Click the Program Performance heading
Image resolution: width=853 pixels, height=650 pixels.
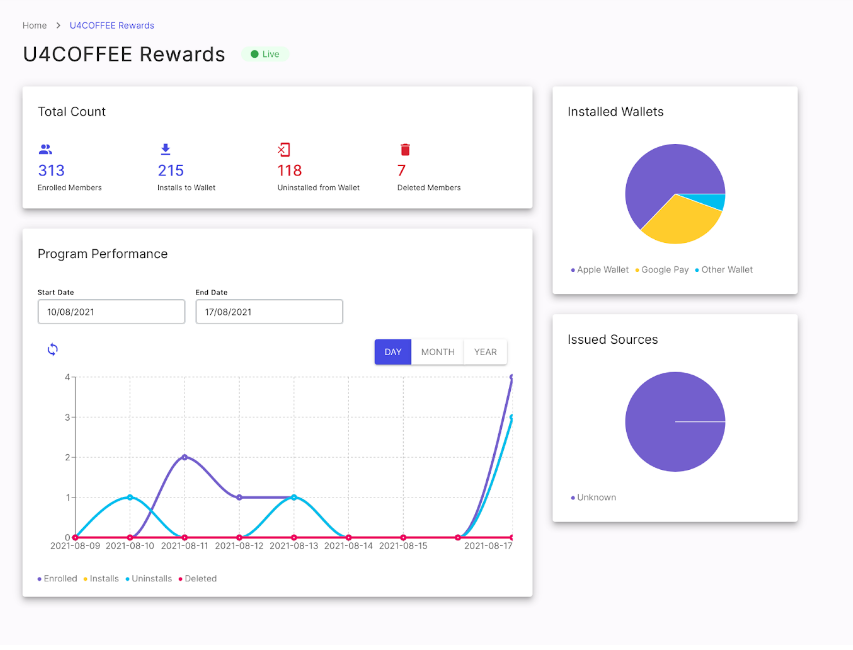(102, 254)
